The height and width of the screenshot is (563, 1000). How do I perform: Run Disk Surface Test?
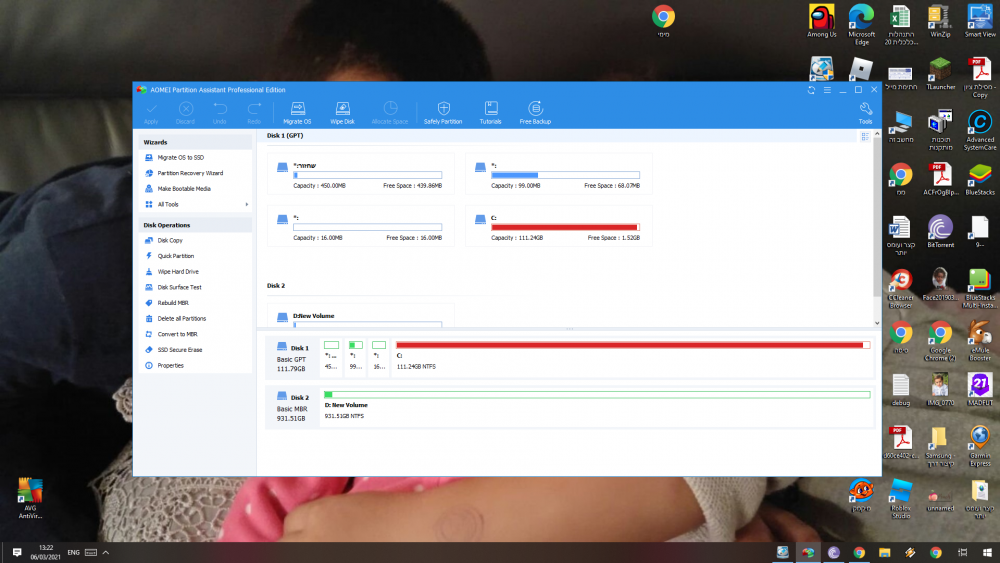[179, 288]
